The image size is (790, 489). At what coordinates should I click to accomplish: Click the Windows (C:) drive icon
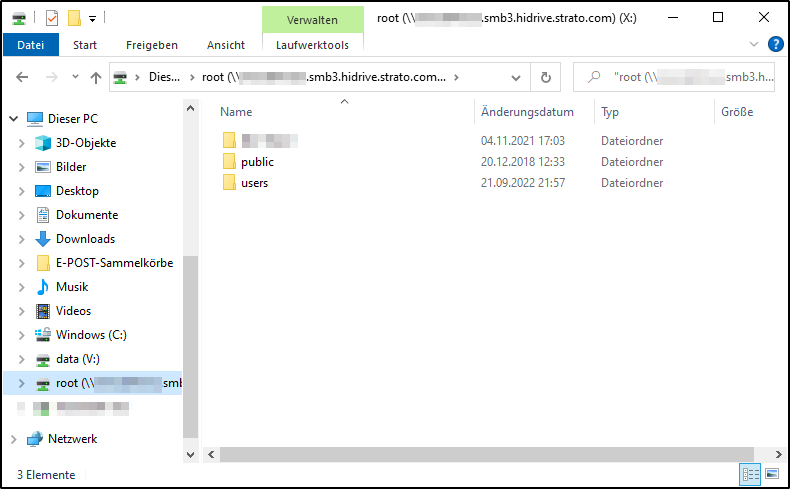coord(43,334)
